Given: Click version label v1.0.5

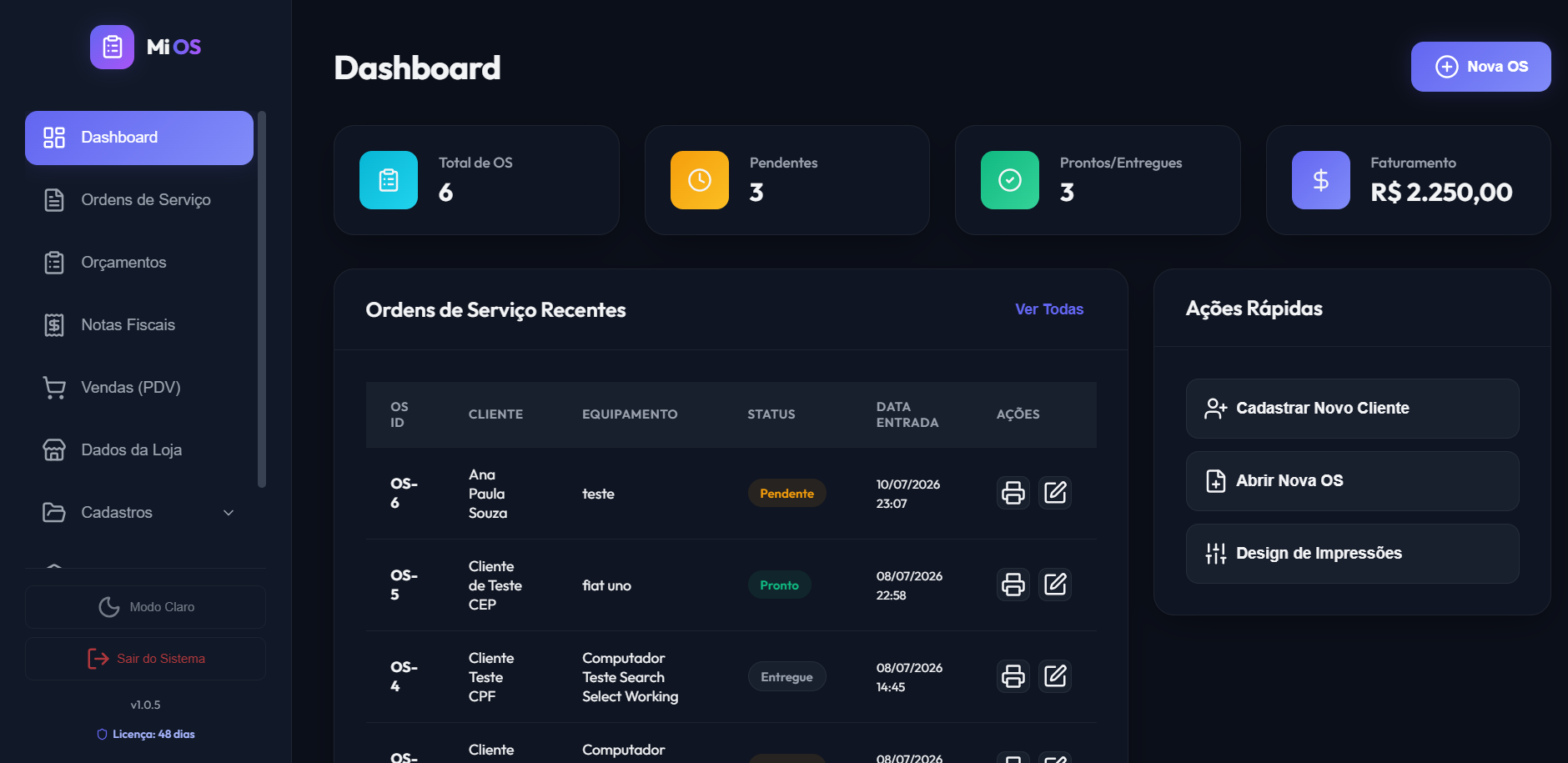Looking at the screenshot, I should pyautogui.click(x=145, y=705).
